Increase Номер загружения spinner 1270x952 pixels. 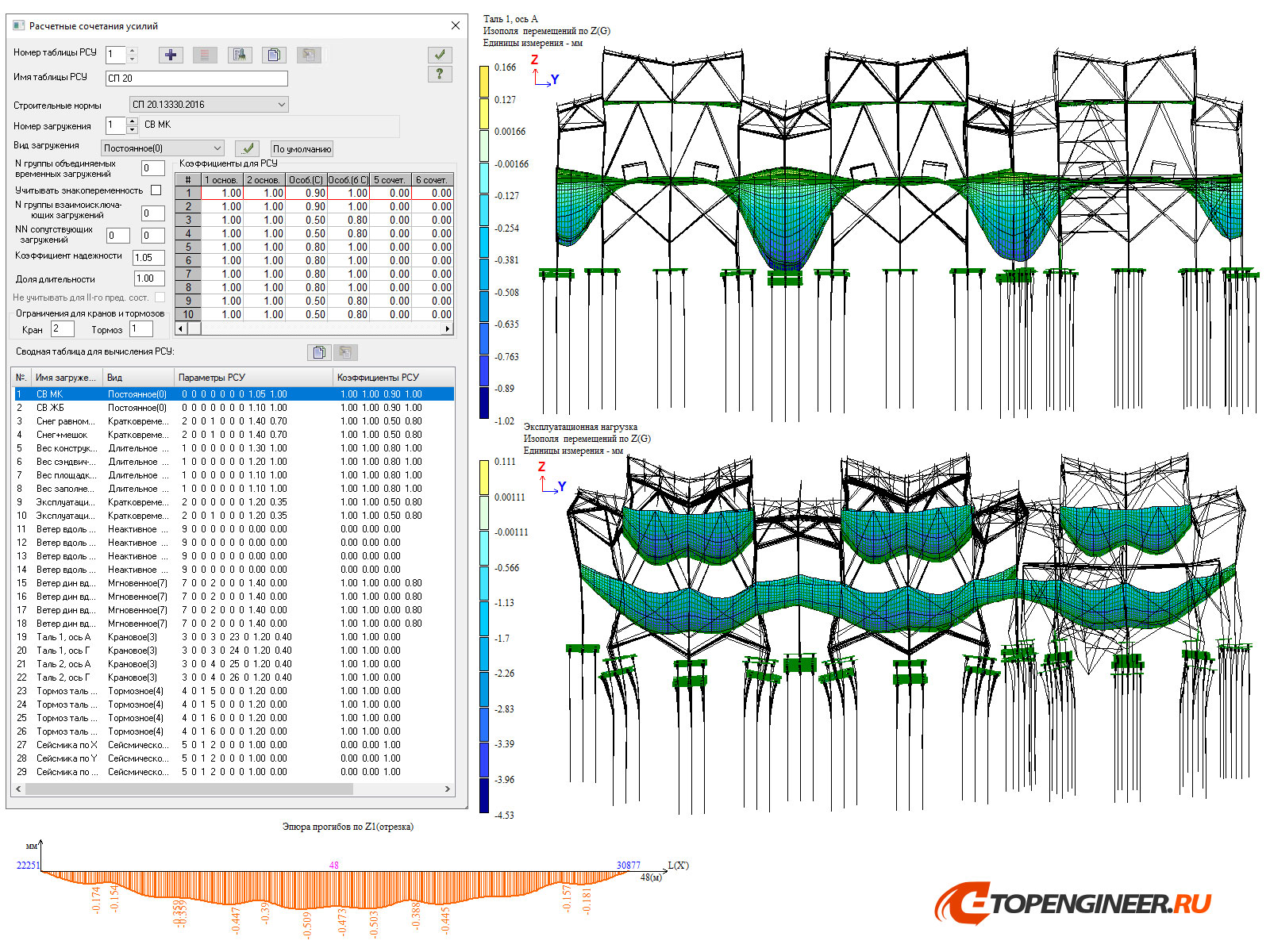click(133, 121)
